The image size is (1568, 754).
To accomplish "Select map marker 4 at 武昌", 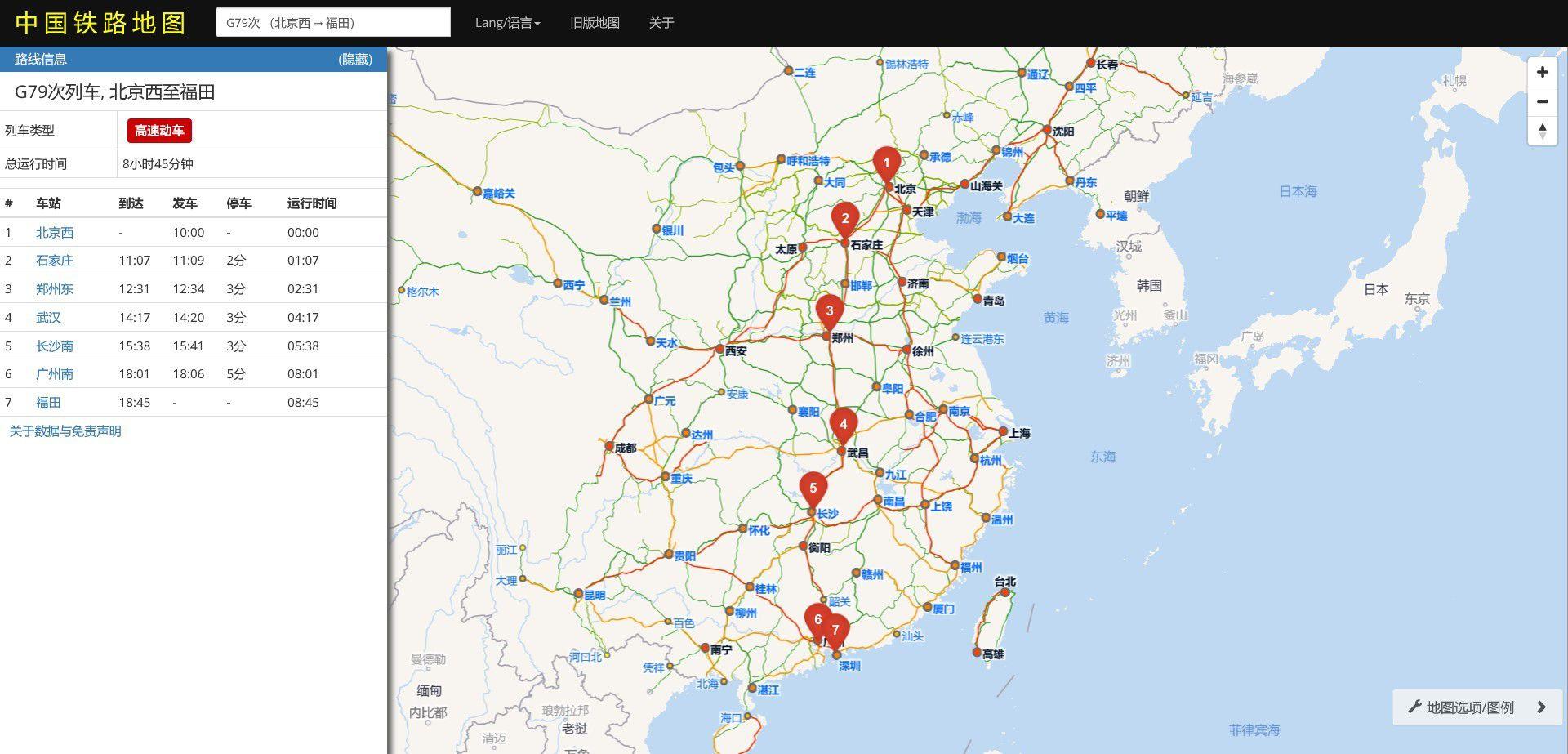I will click(844, 424).
